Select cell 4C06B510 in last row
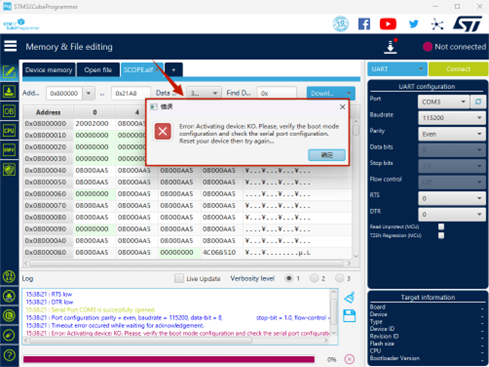Screen dimensions: 489x367 (219, 252)
